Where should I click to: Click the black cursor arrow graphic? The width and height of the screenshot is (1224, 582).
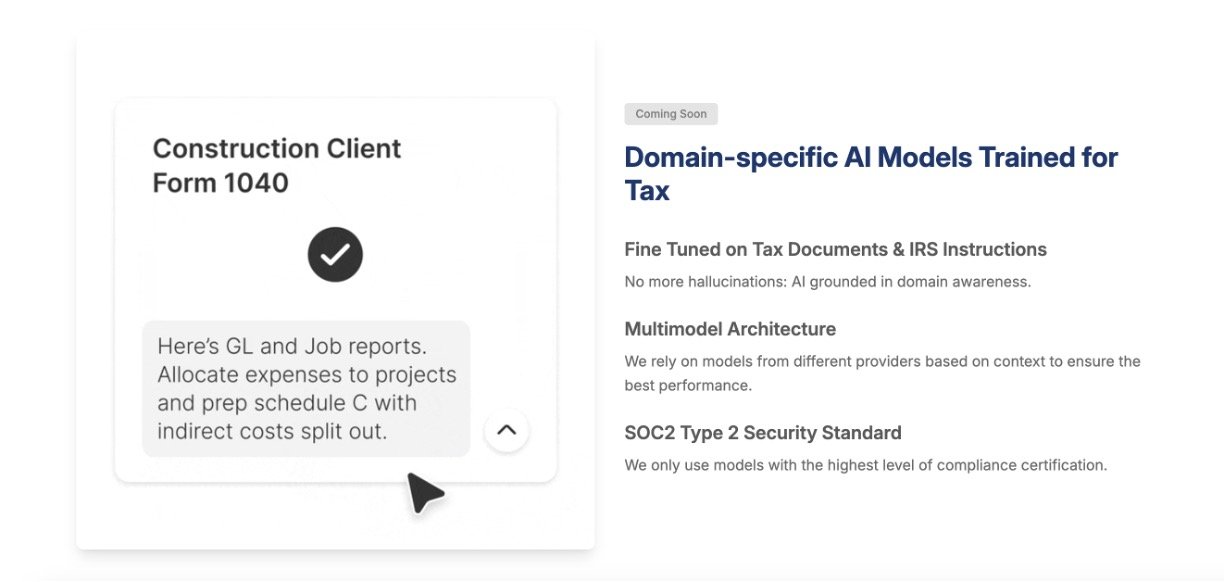423,492
